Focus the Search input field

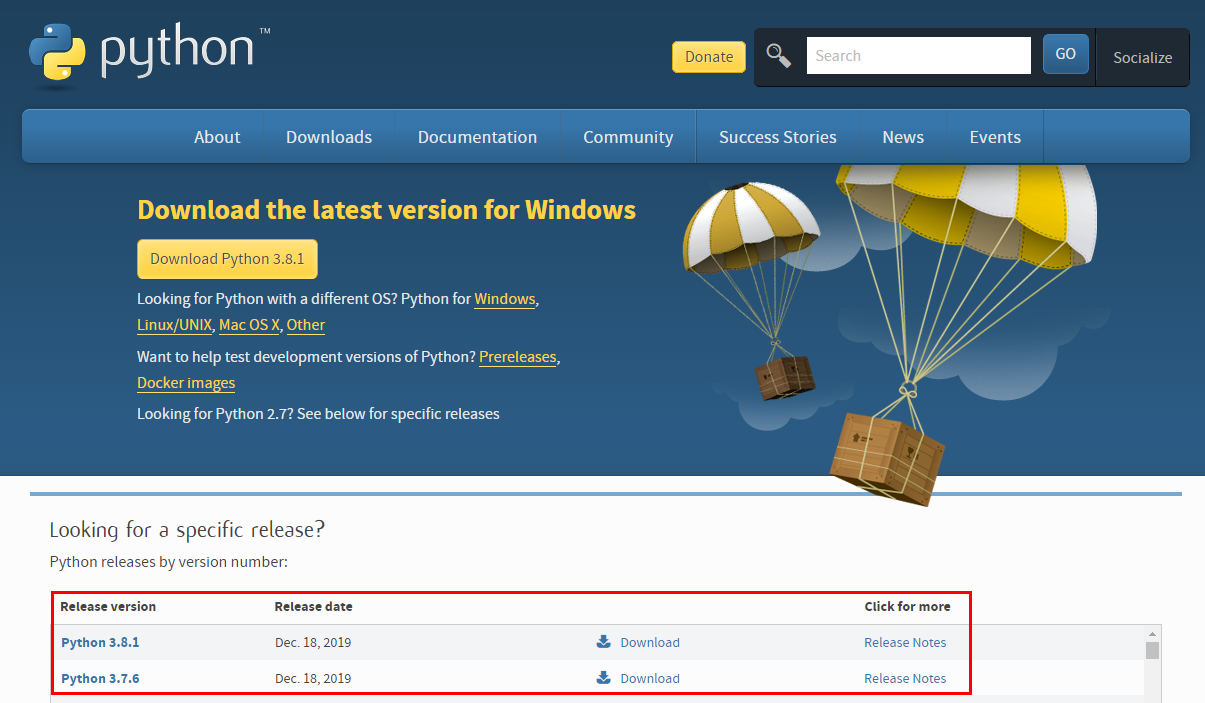click(918, 56)
